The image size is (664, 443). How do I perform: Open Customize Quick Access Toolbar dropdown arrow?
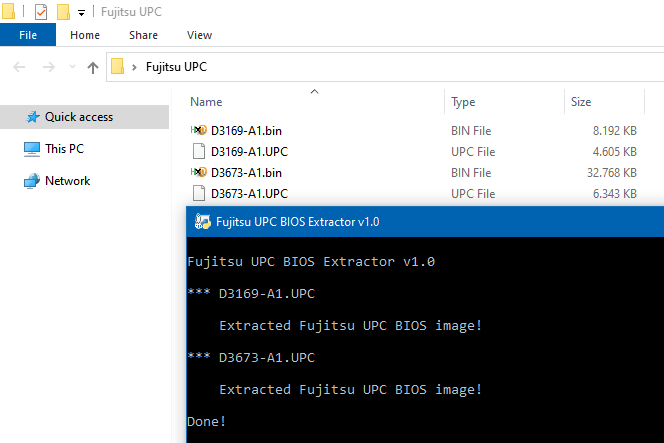(81, 13)
